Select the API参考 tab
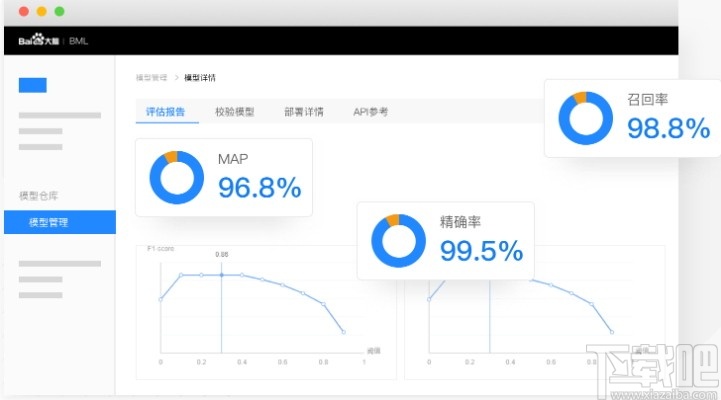721x400 pixels. (370, 112)
